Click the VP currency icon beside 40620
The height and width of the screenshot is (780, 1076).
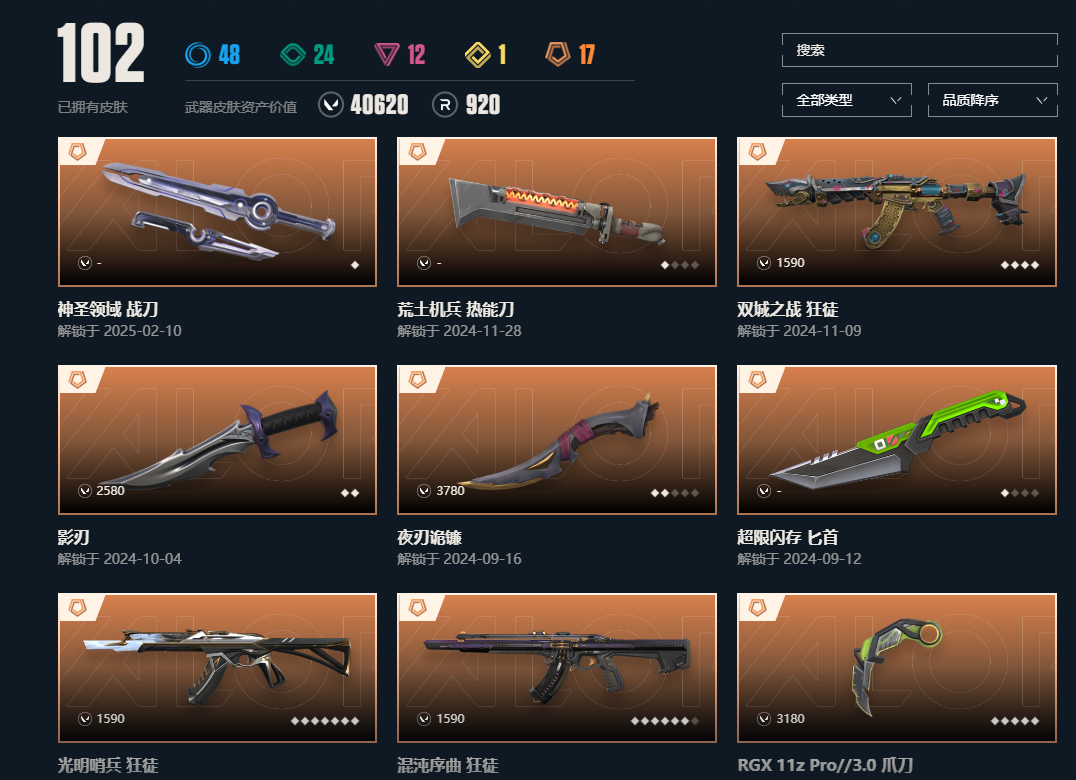pyautogui.click(x=331, y=105)
